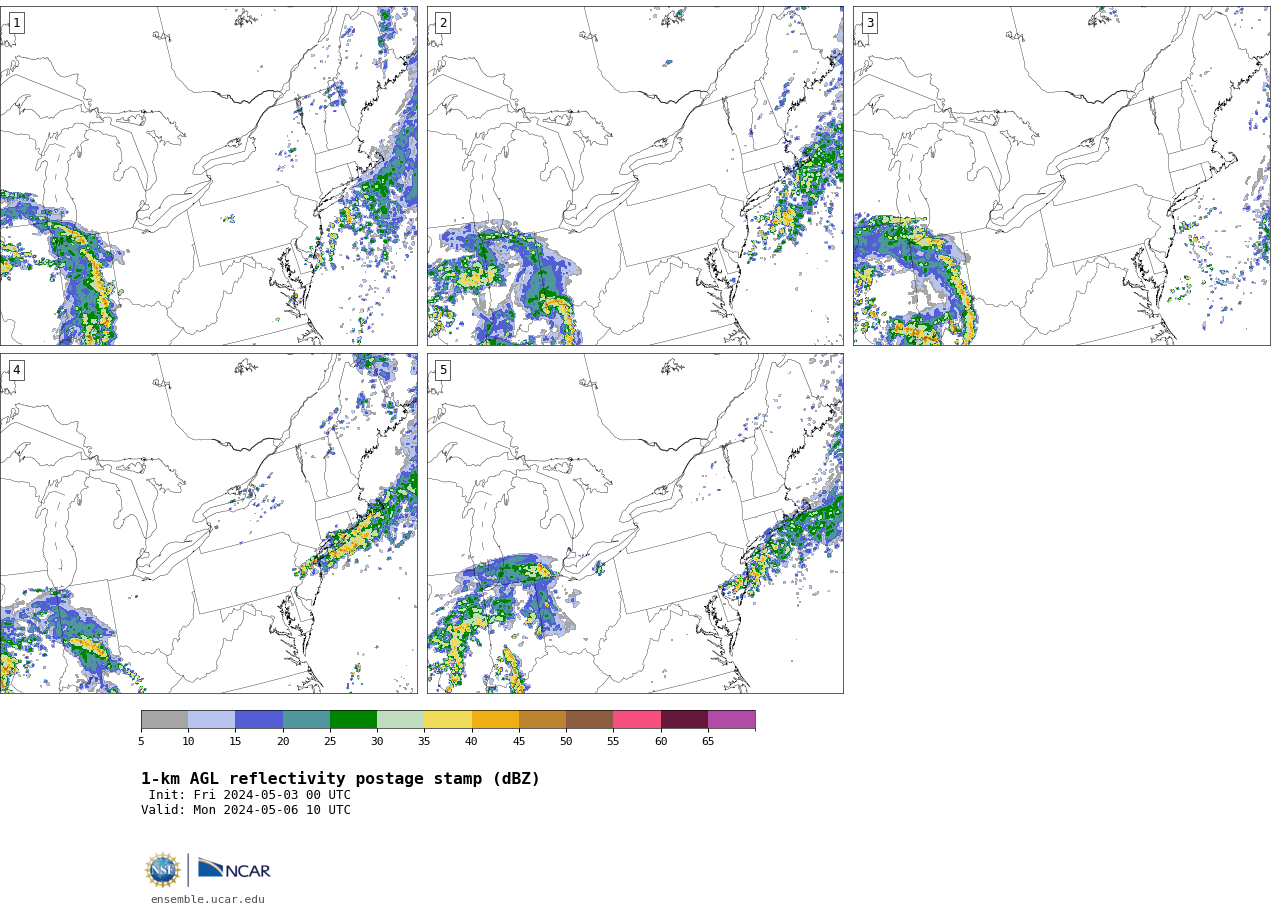This screenshot has height=910, width=1280.
Task: Click the Valid: Mon 2024-05-06 10 UTC text
Action: 246,811
